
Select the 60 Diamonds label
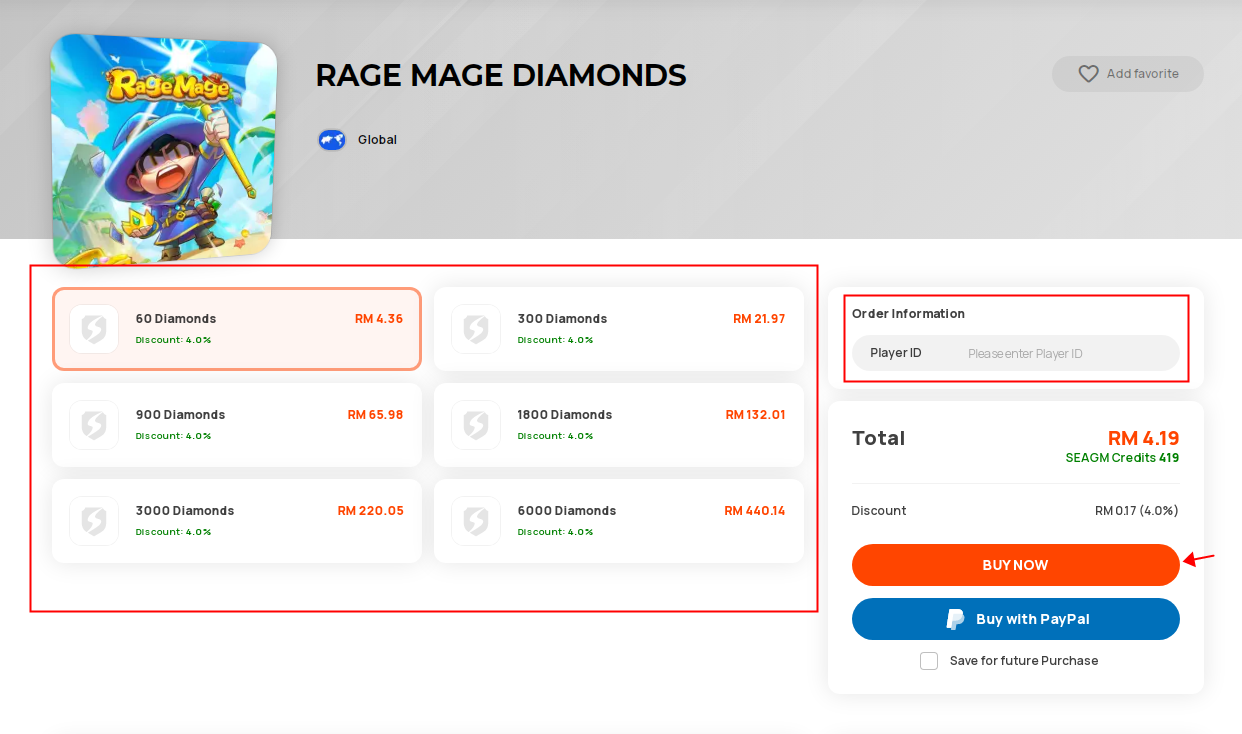(x=176, y=319)
